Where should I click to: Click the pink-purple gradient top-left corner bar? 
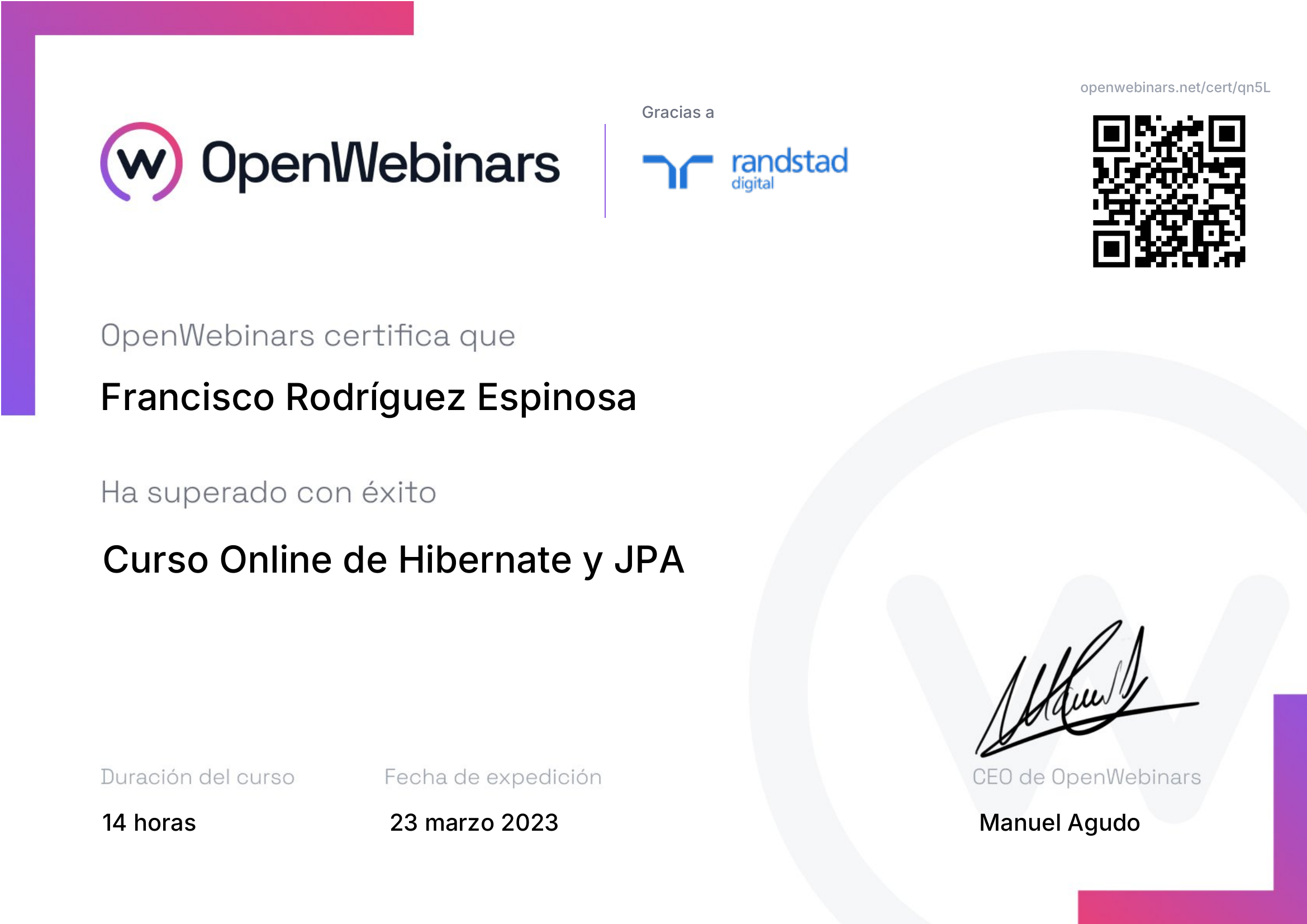pos(207,18)
